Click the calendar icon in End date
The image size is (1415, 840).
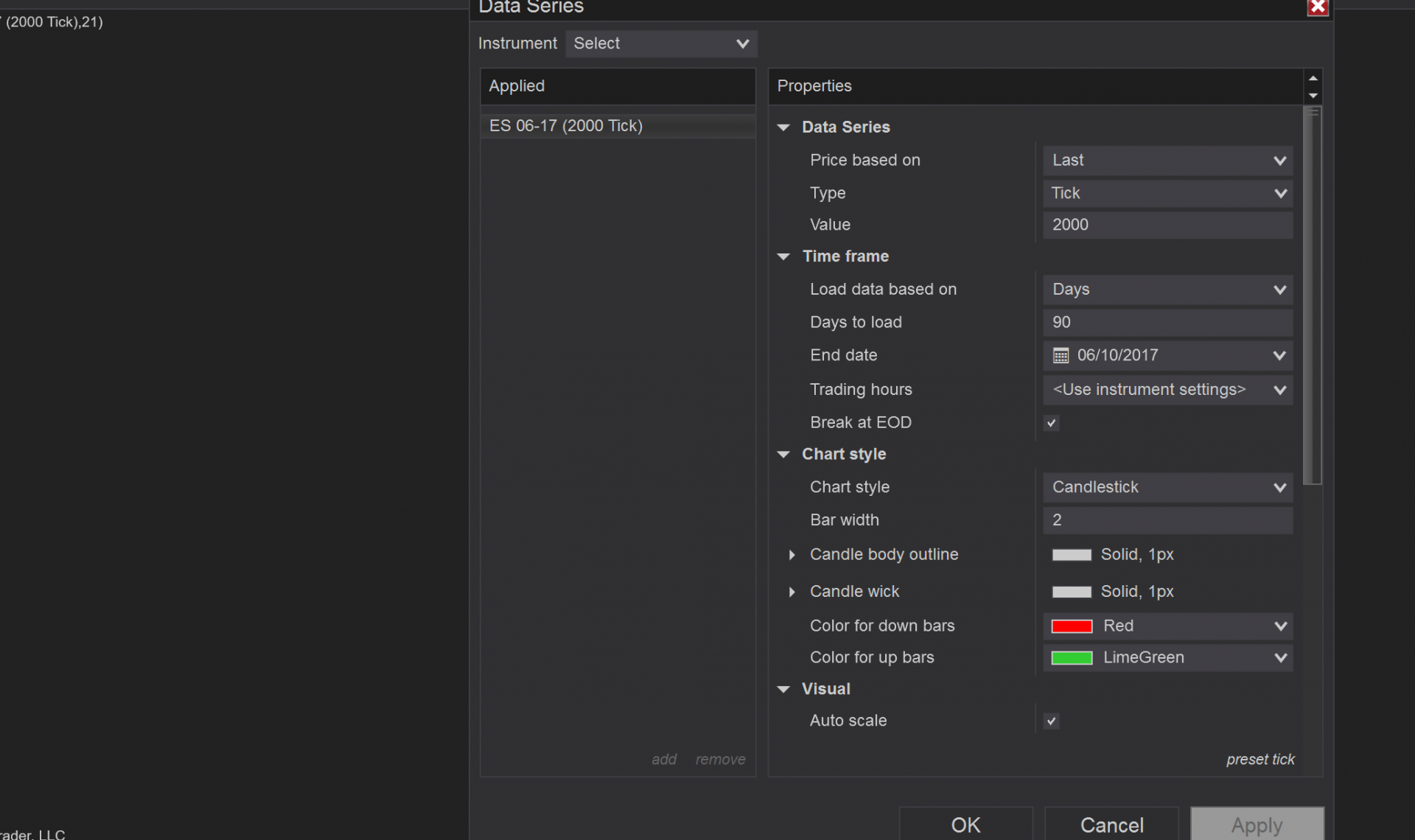1061,356
